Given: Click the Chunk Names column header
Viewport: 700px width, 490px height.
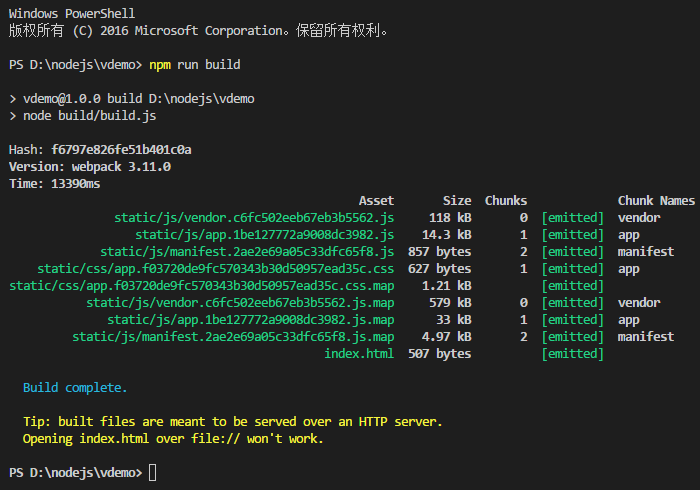Looking at the screenshot, I should pyautogui.click(x=656, y=201).
